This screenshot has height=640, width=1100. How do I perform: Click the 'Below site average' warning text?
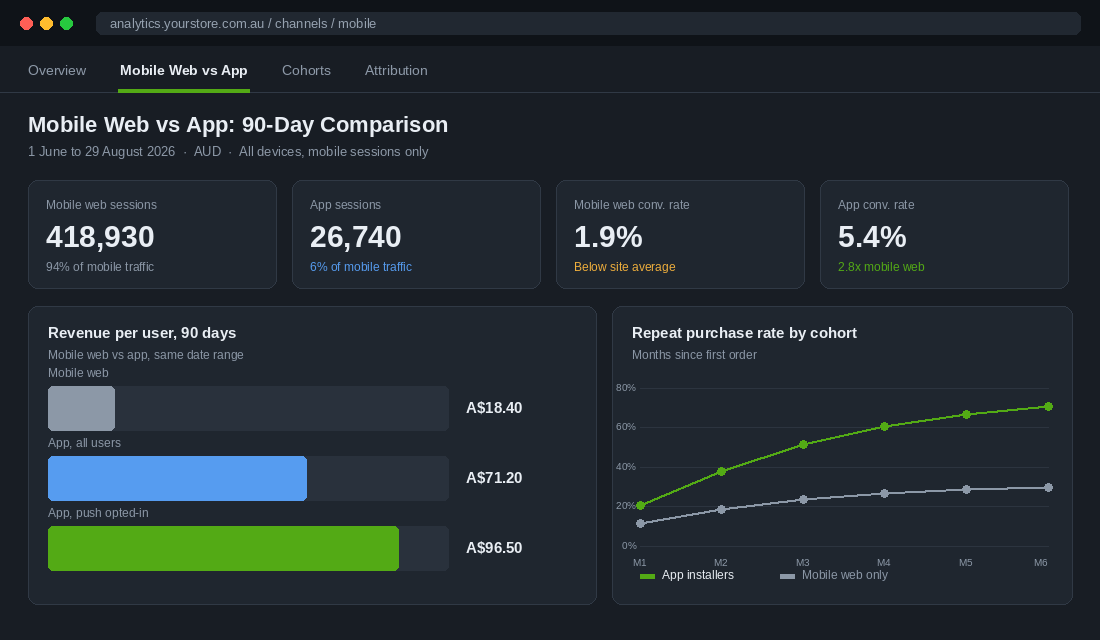(624, 267)
